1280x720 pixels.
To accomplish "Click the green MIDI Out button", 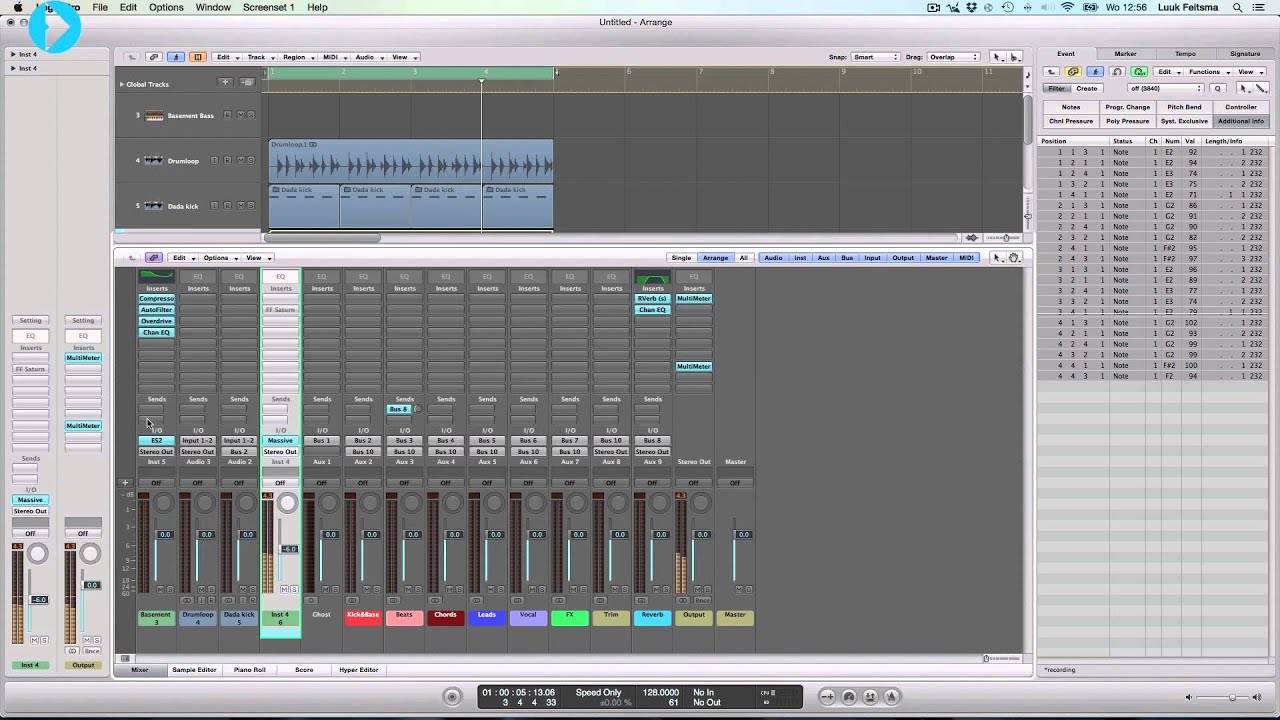I will pos(1139,72).
